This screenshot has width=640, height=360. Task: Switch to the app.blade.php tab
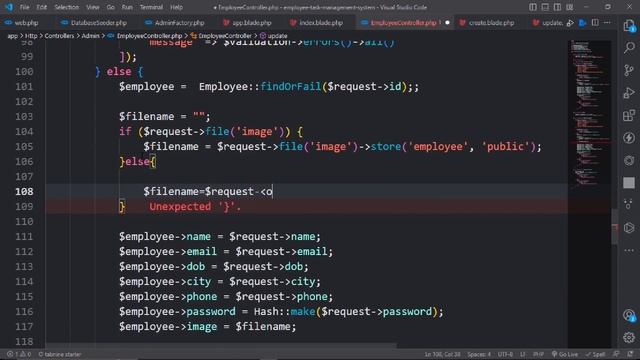click(247, 23)
